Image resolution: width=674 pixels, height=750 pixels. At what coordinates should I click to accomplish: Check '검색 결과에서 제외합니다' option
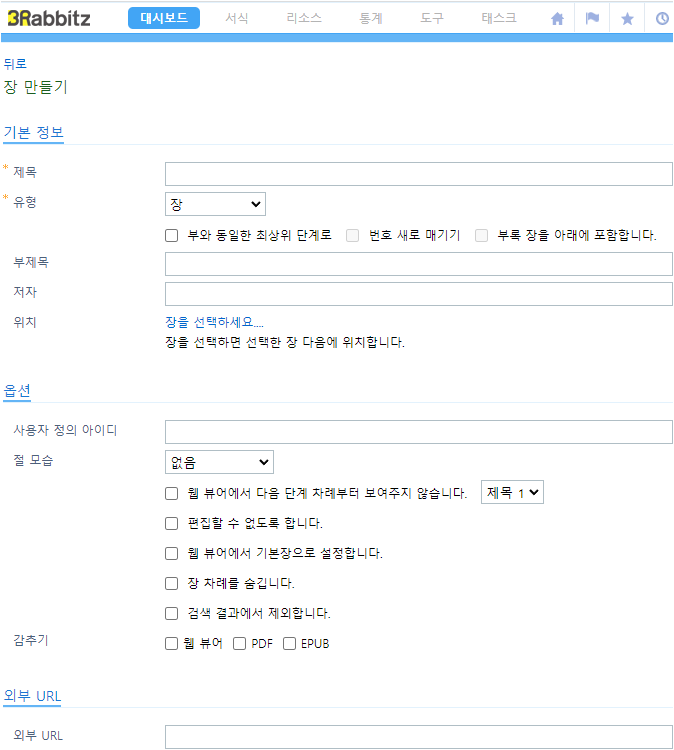point(171,613)
